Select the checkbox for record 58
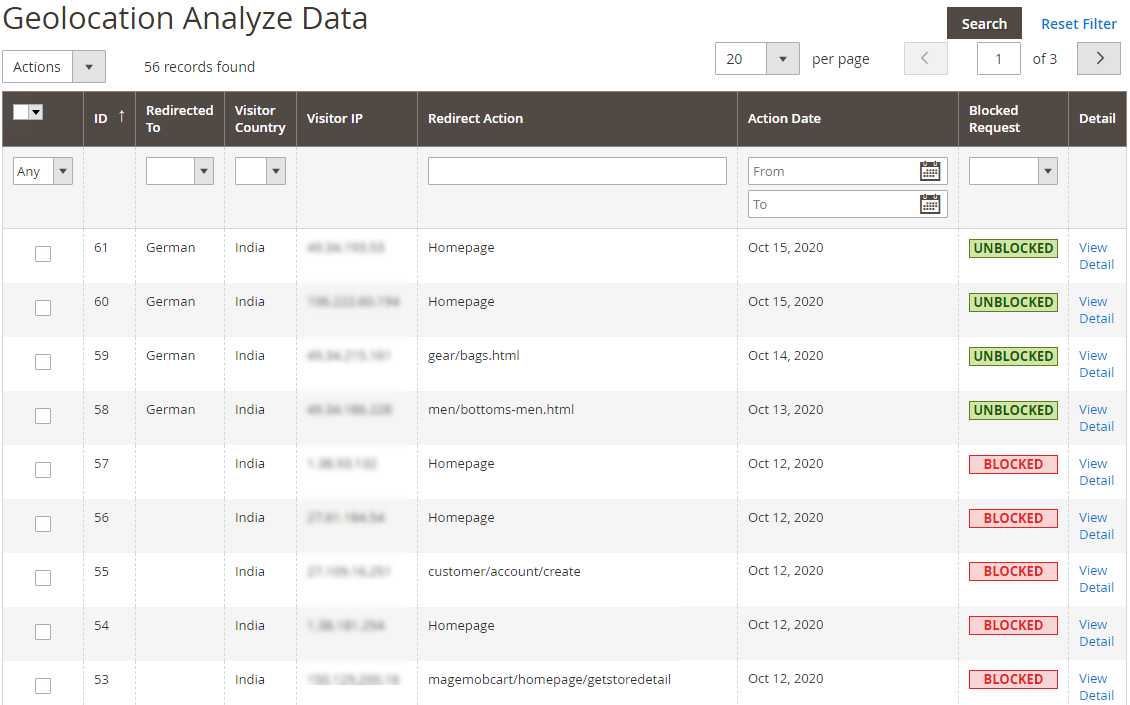Image resolution: width=1130 pixels, height=705 pixels. (43, 416)
